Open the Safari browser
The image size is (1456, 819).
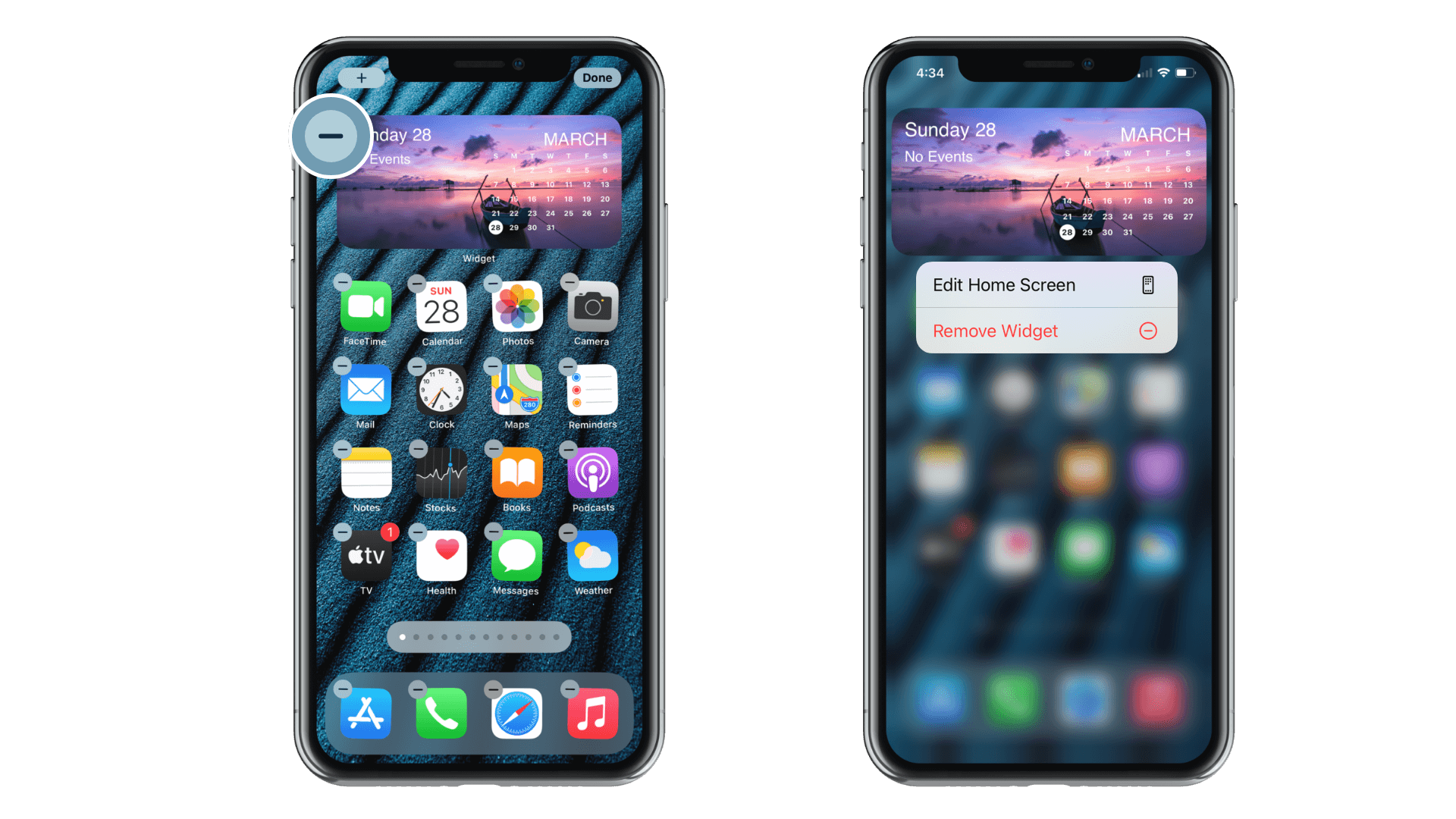click(x=517, y=713)
